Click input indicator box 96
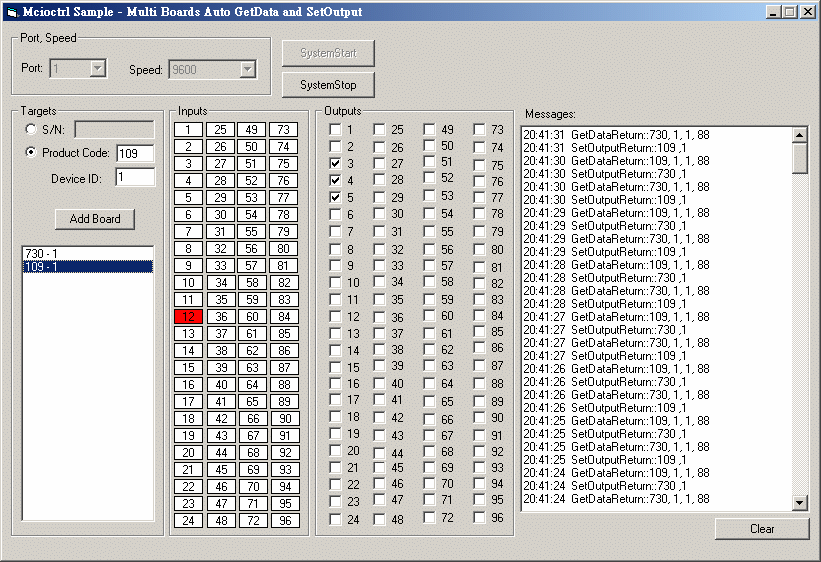The image size is (821, 562). pos(285,521)
